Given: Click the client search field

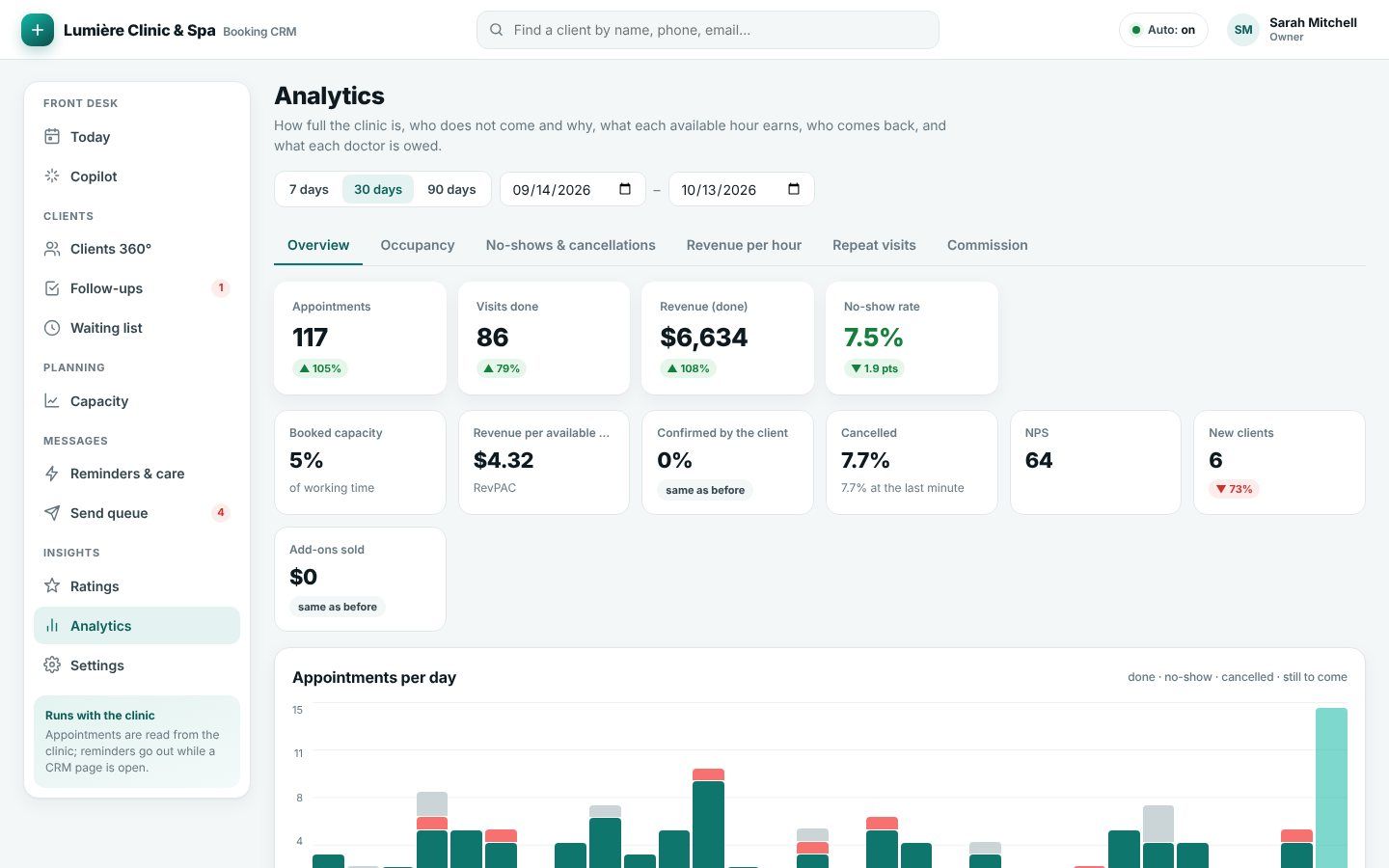Looking at the screenshot, I should 708,30.
